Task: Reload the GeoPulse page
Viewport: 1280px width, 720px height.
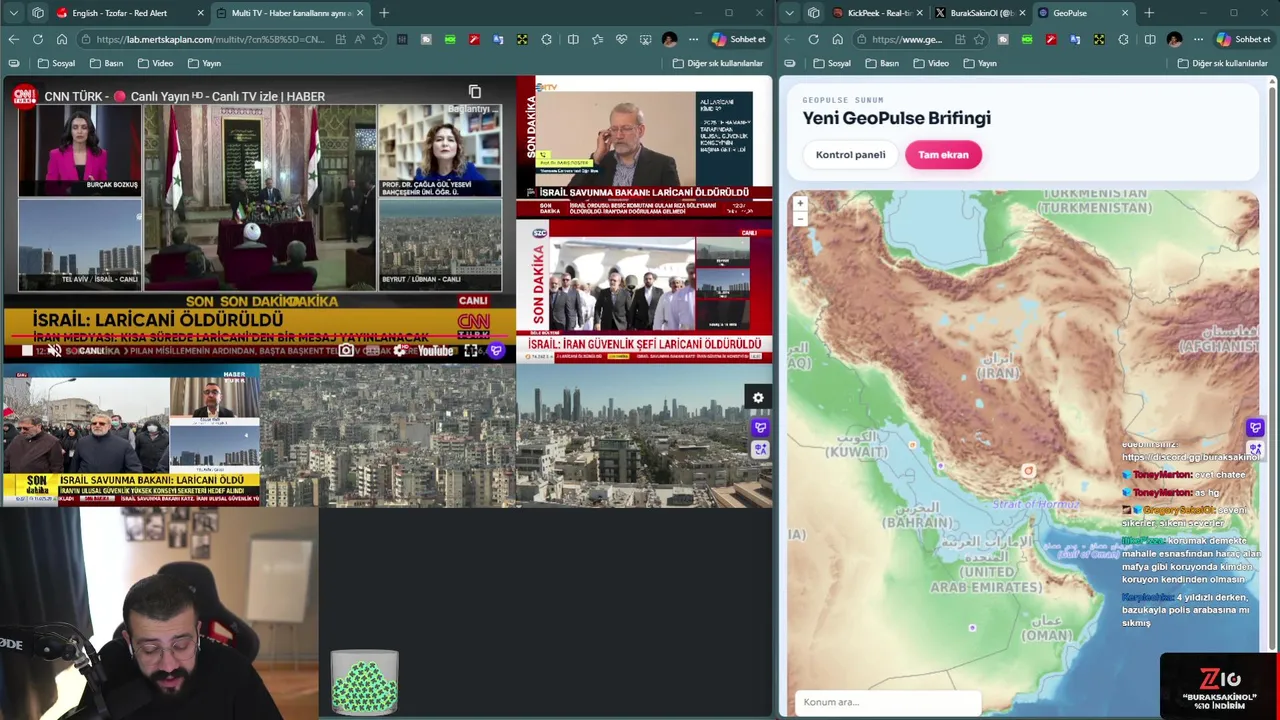Action: tap(813, 39)
